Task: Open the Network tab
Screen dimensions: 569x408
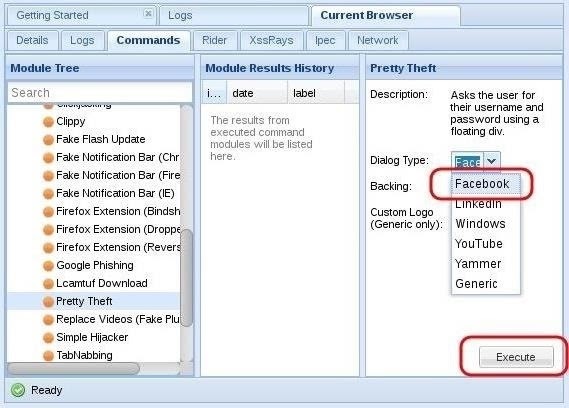Action: [x=378, y=40]
